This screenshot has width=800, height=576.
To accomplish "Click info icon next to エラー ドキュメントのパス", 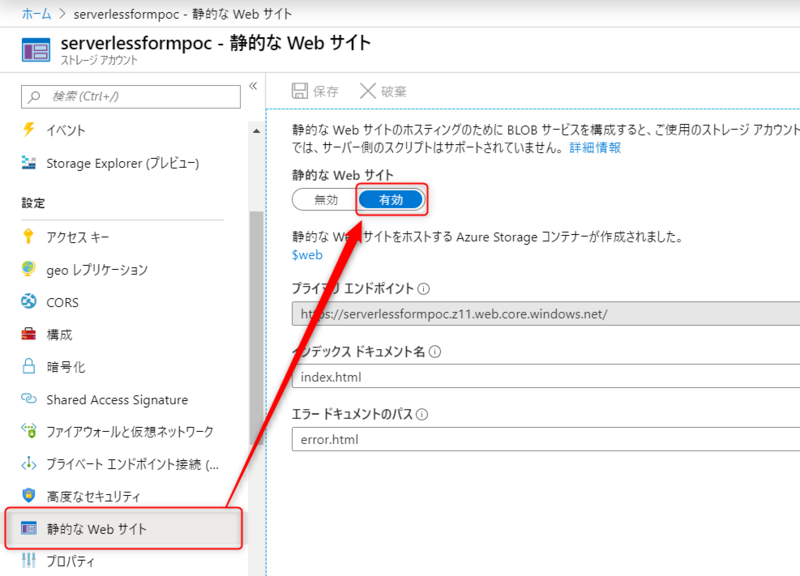I will tap(422, 414).
